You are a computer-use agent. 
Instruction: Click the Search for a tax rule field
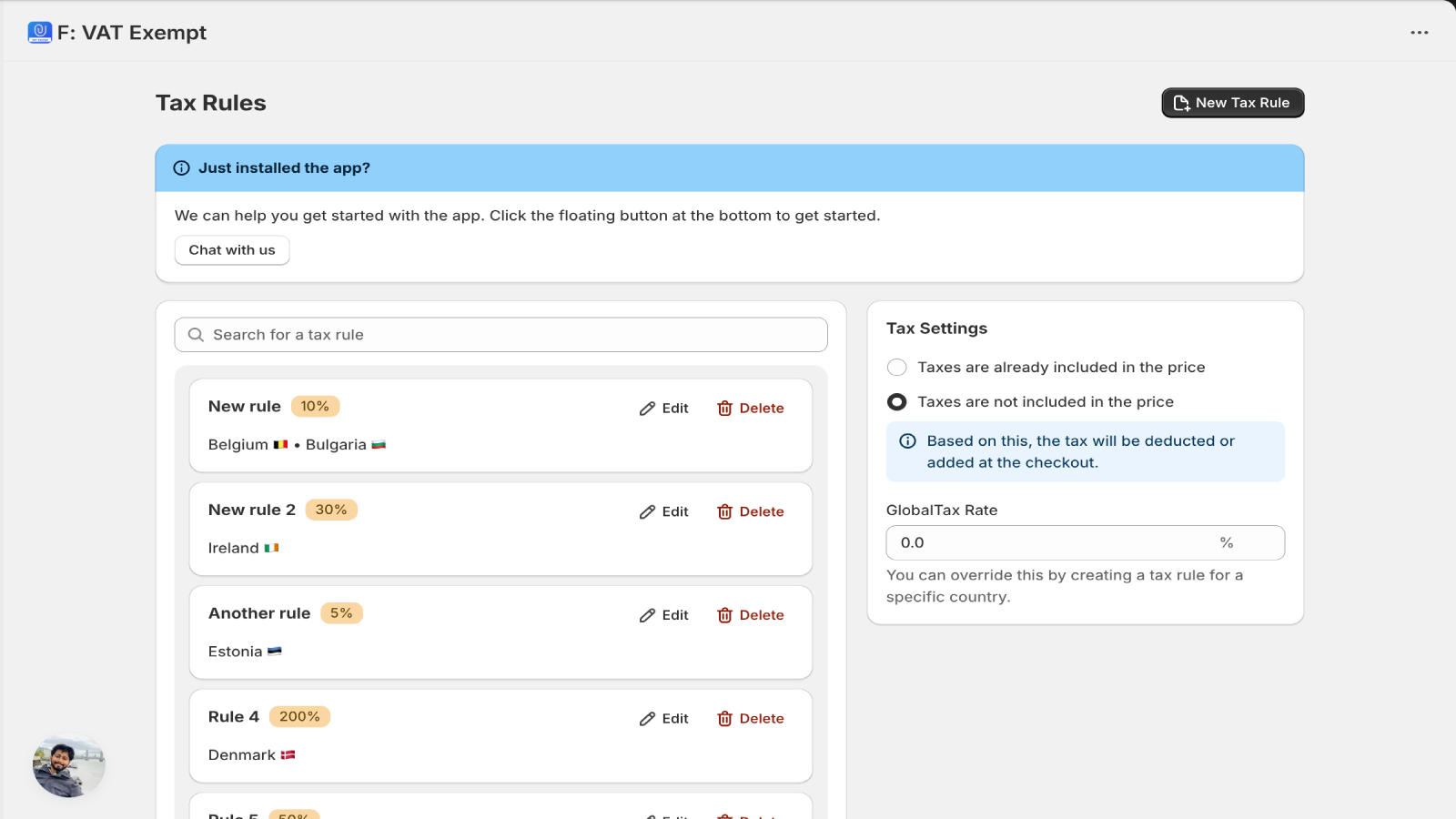(500, 335)
